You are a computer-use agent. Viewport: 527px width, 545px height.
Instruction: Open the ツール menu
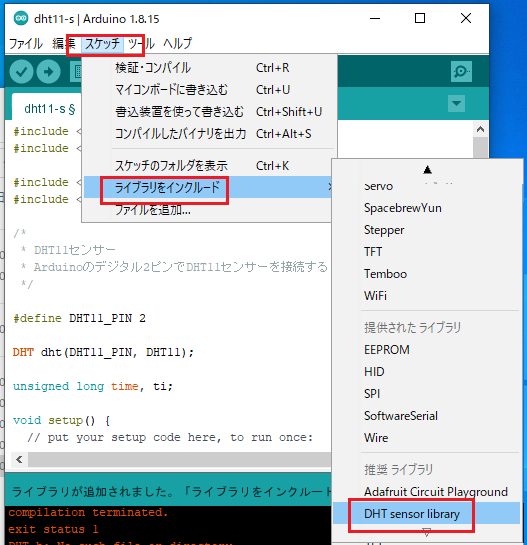141,44
